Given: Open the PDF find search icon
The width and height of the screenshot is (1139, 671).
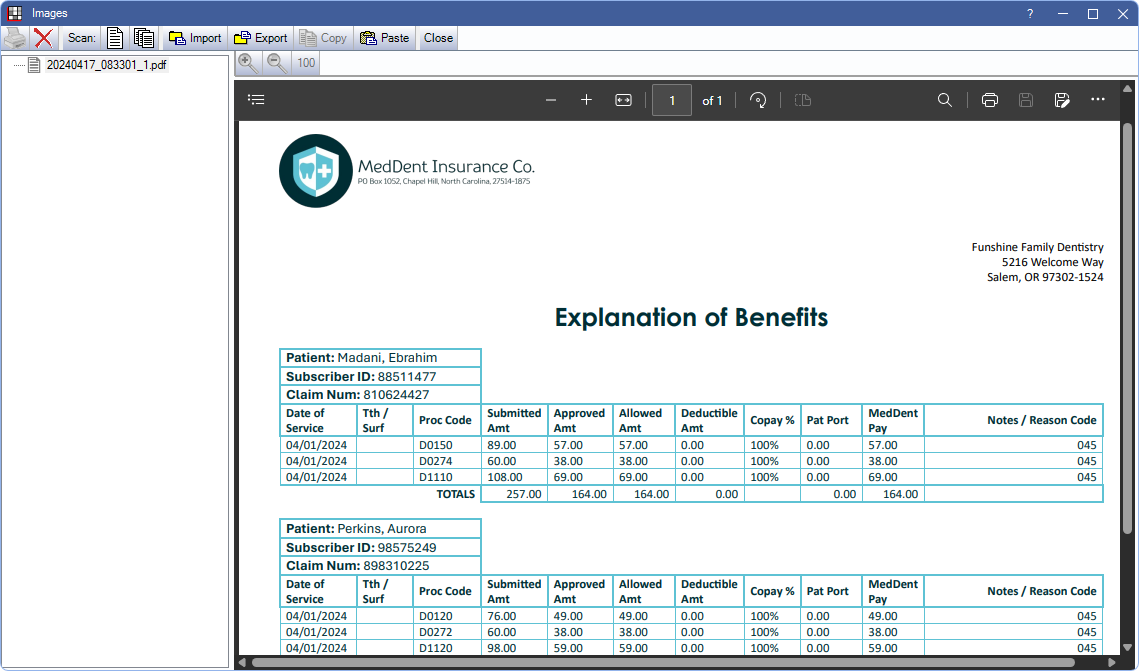Looking at the screenshot, I should pos(944,100).
